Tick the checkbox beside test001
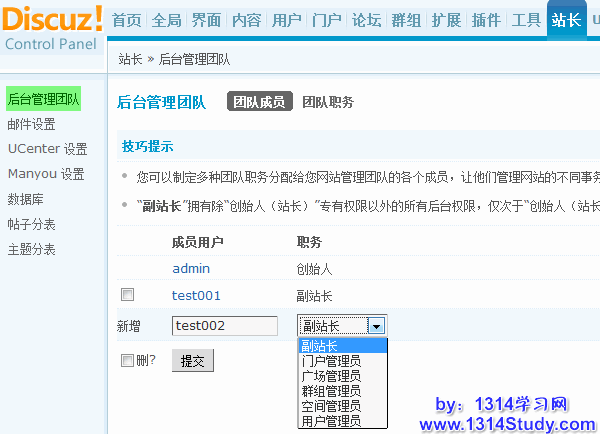The height and width of the screenshot is (434, 600). pos(127,295)
